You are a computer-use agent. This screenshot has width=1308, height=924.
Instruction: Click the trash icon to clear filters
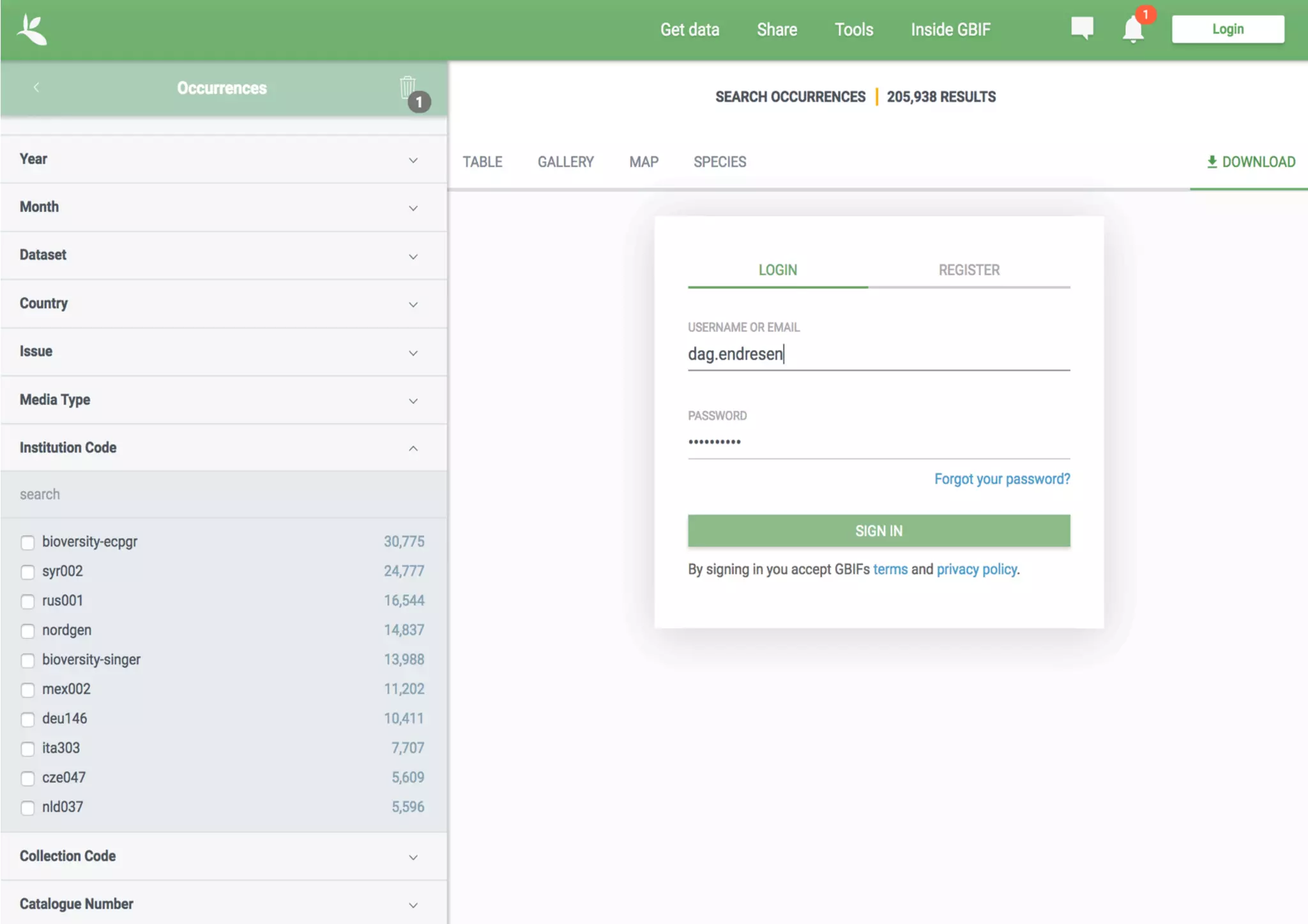coord(407,87)
